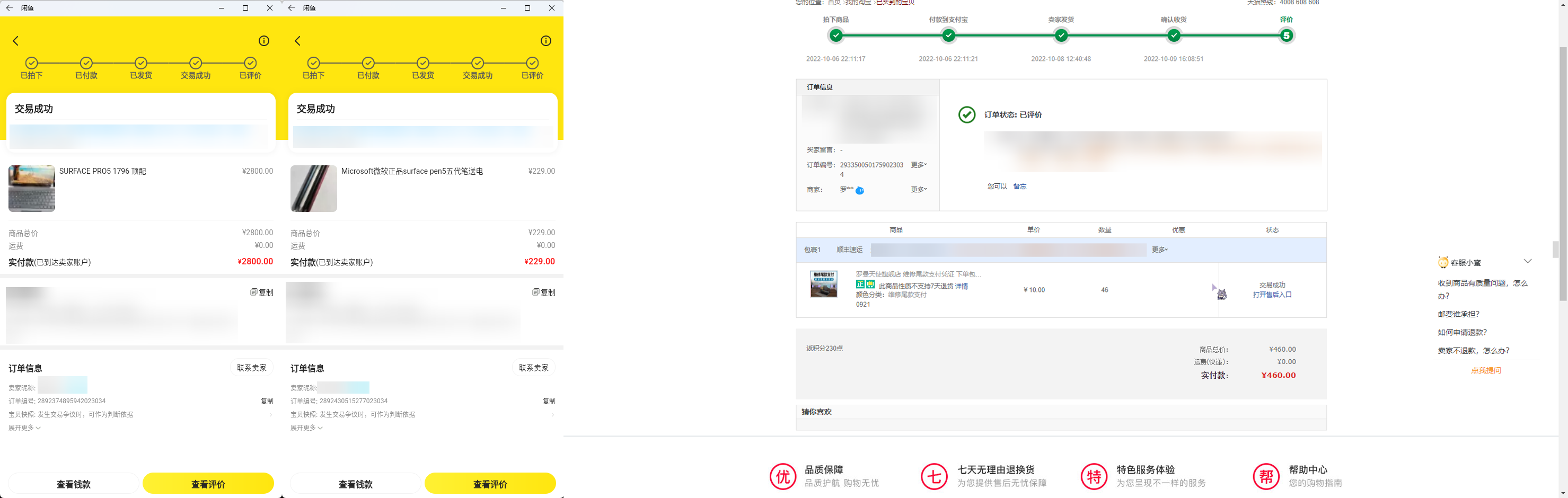The width and height of the screenshot is (1568, 498).
Task: Click 联系卖家 in the Surface Pro5 order
Action: point(251,368)
